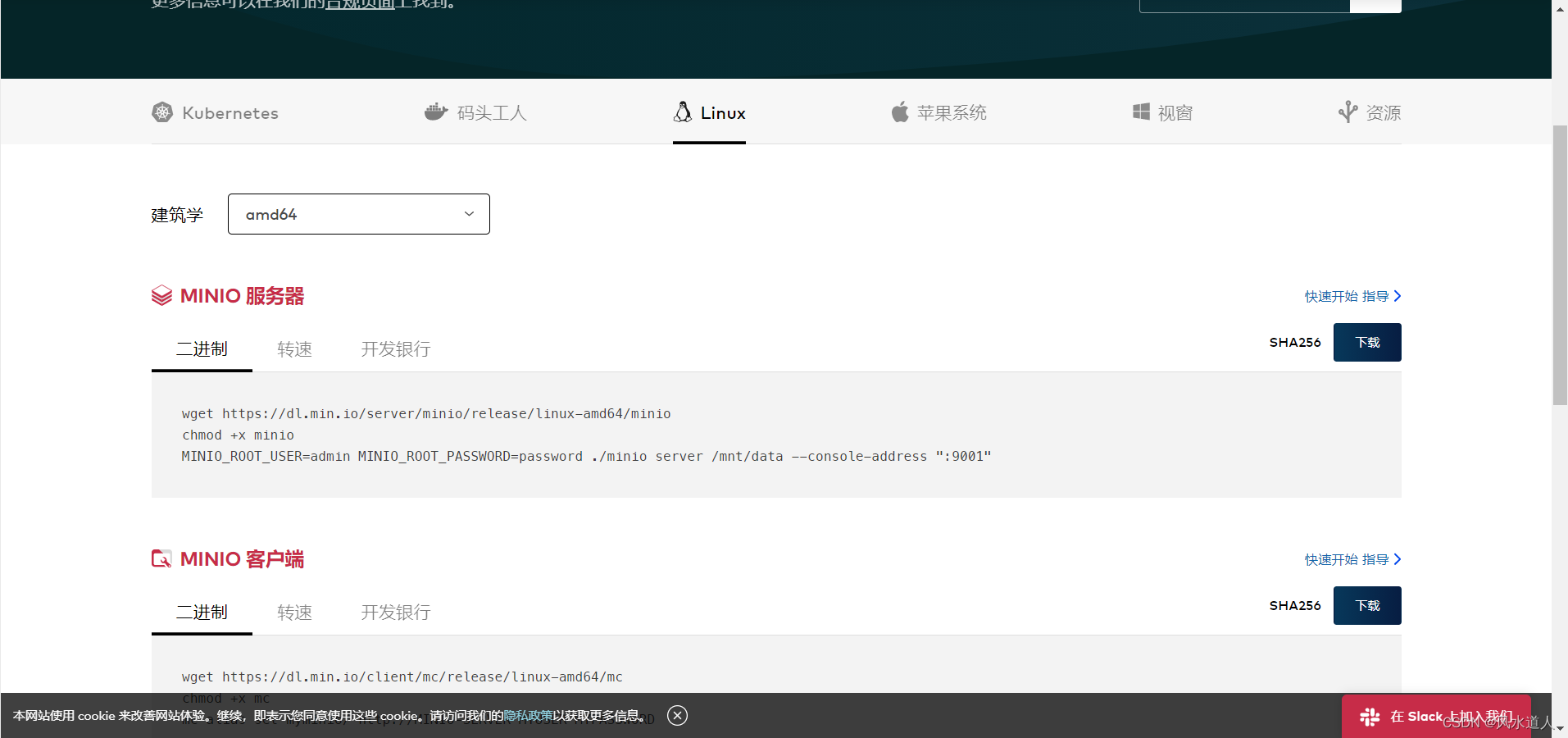
Task: Click SHA256 link for MINIO 服务器
Action: coord(1295,342)
